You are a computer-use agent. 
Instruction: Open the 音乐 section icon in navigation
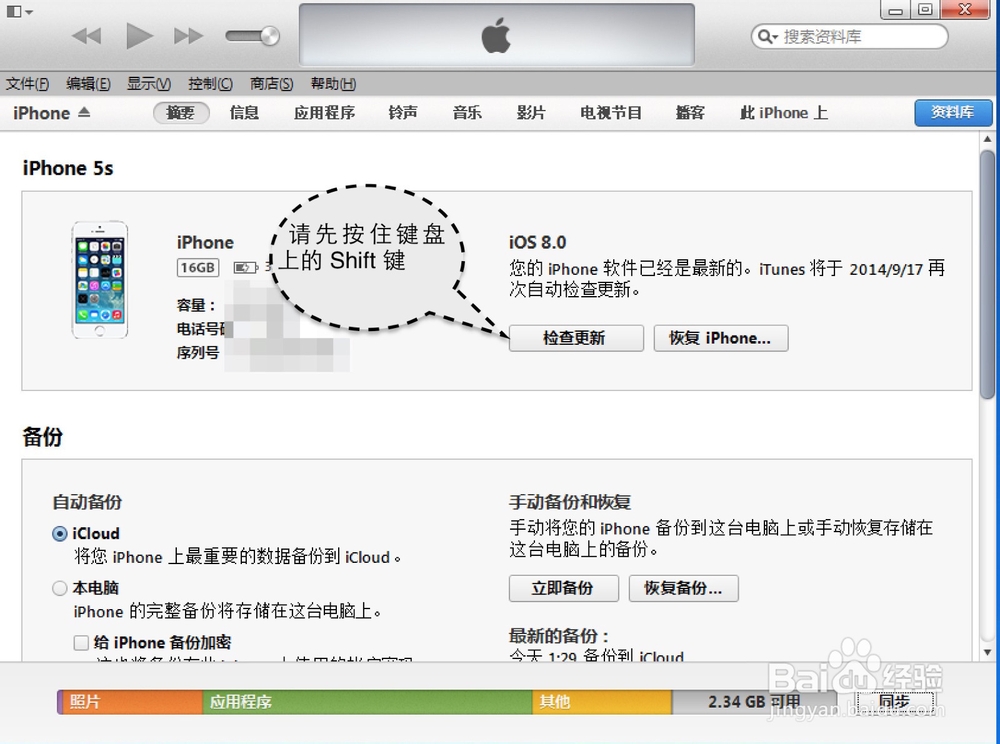[466, 113]
